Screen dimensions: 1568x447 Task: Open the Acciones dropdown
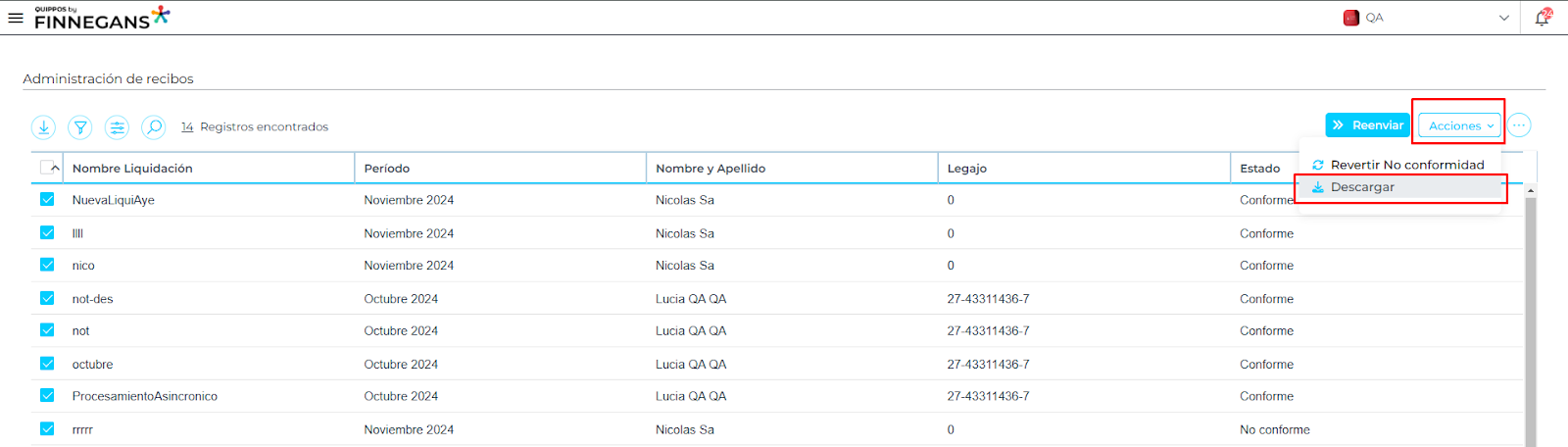[x=1459, y=125]
